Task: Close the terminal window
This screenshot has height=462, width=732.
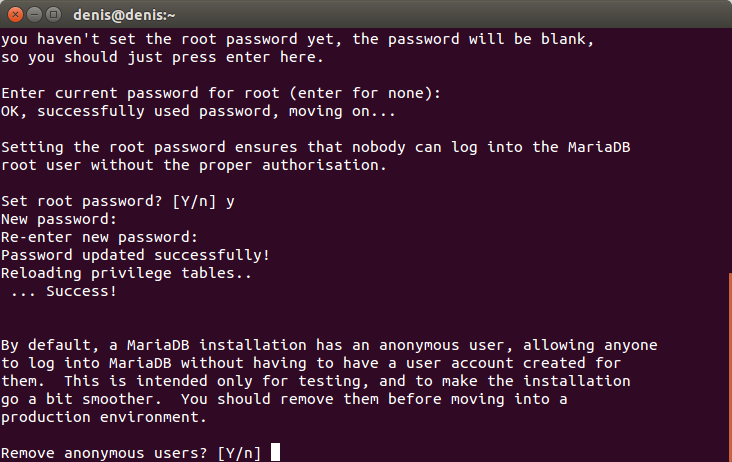Action: point(14,14)
